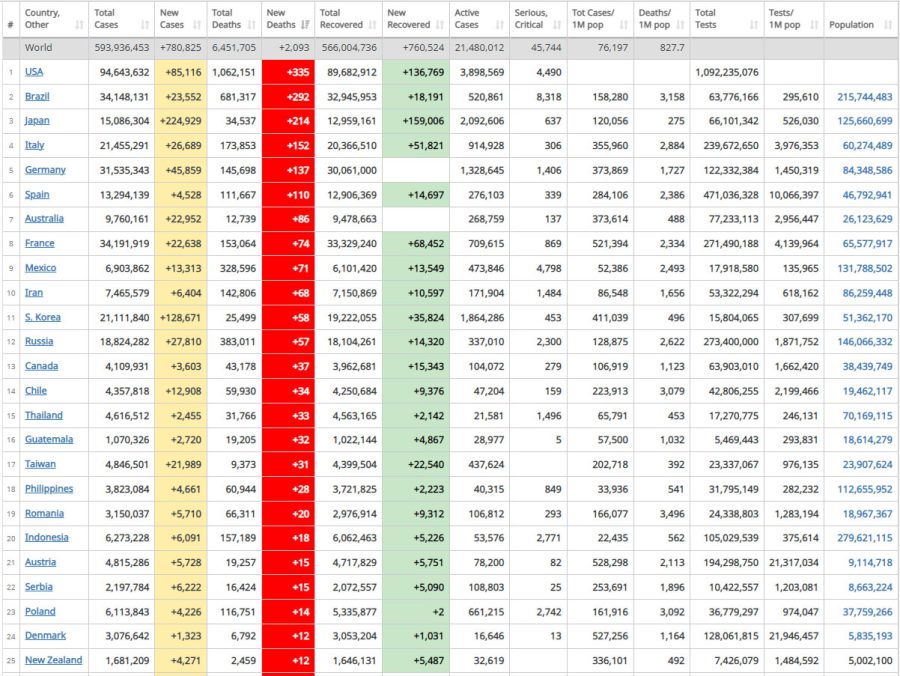This screenshot has width=900, height=676.
Task: Open the Philippines country link
Action: tap(49, 489)
